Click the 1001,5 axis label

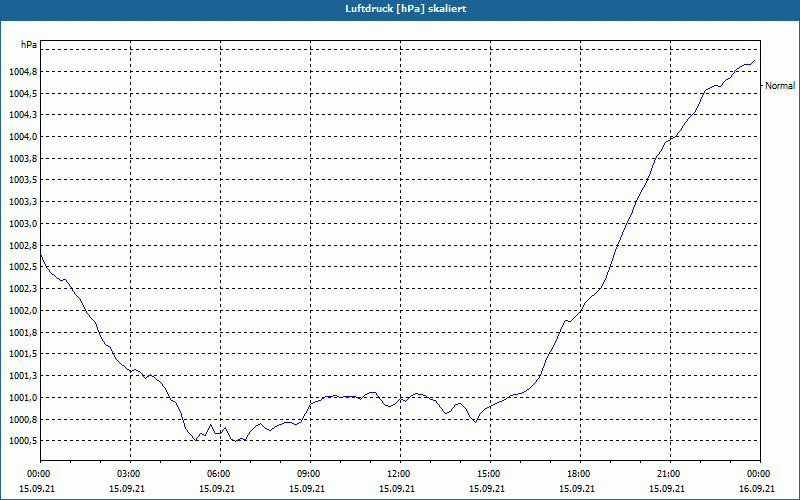point(23,354)
